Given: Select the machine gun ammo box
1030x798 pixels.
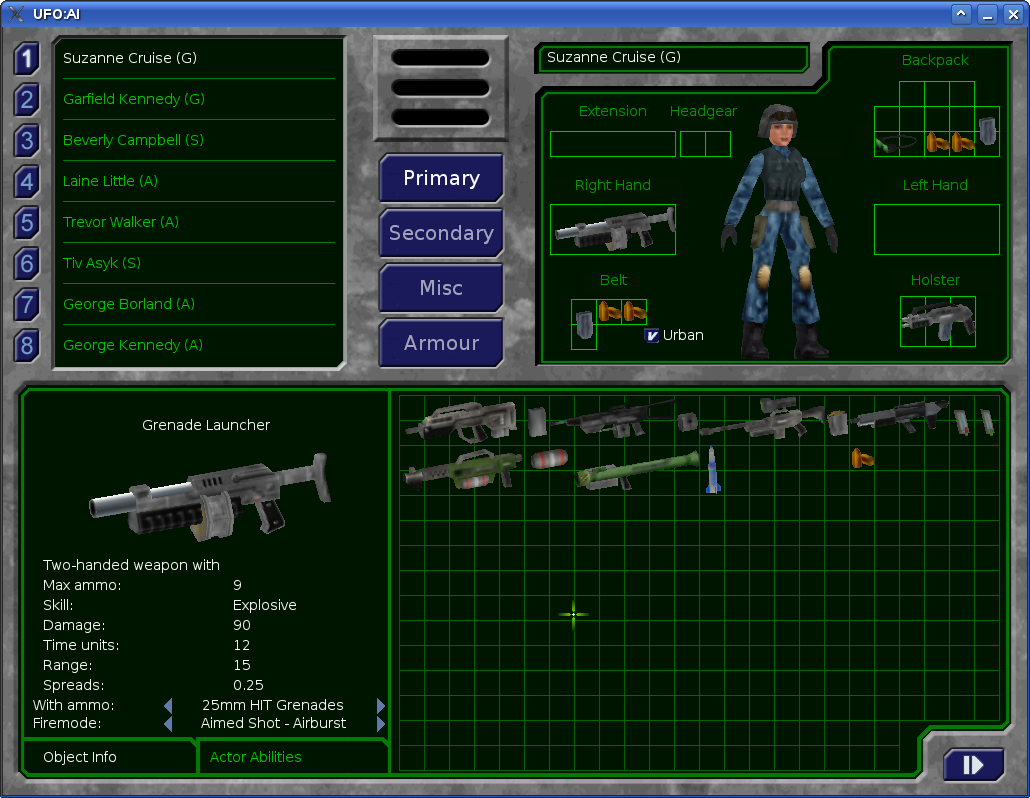Looking at the screenshot, I should [x=687, y=422].
